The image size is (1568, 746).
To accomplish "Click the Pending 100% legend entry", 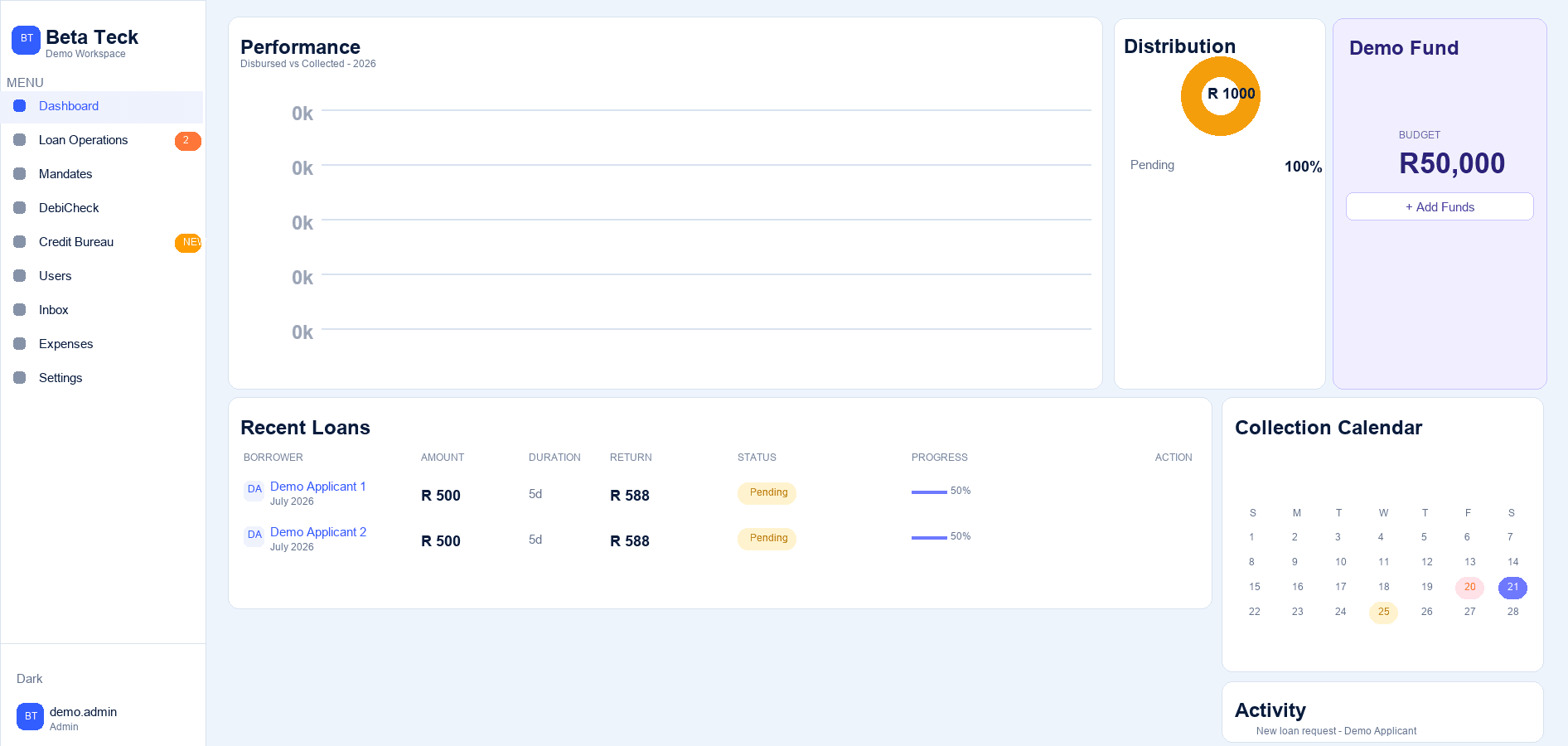I will point(1226,166).
